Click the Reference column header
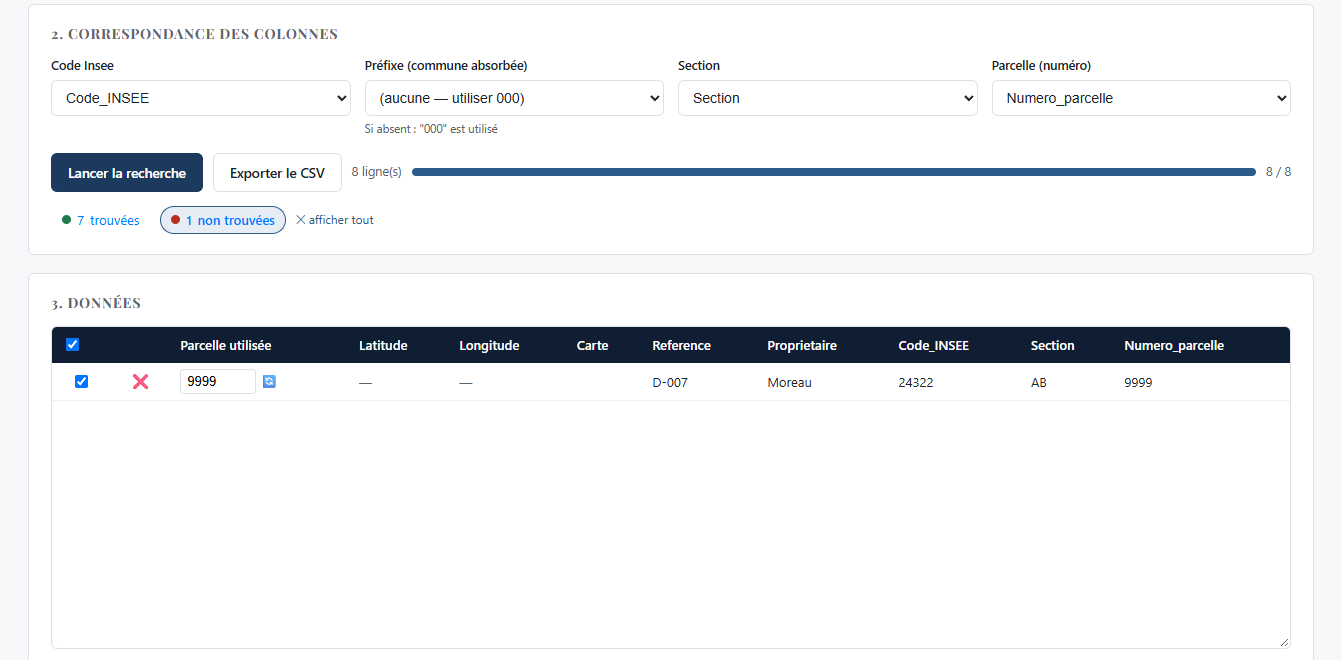 click(x=681, y=345)
